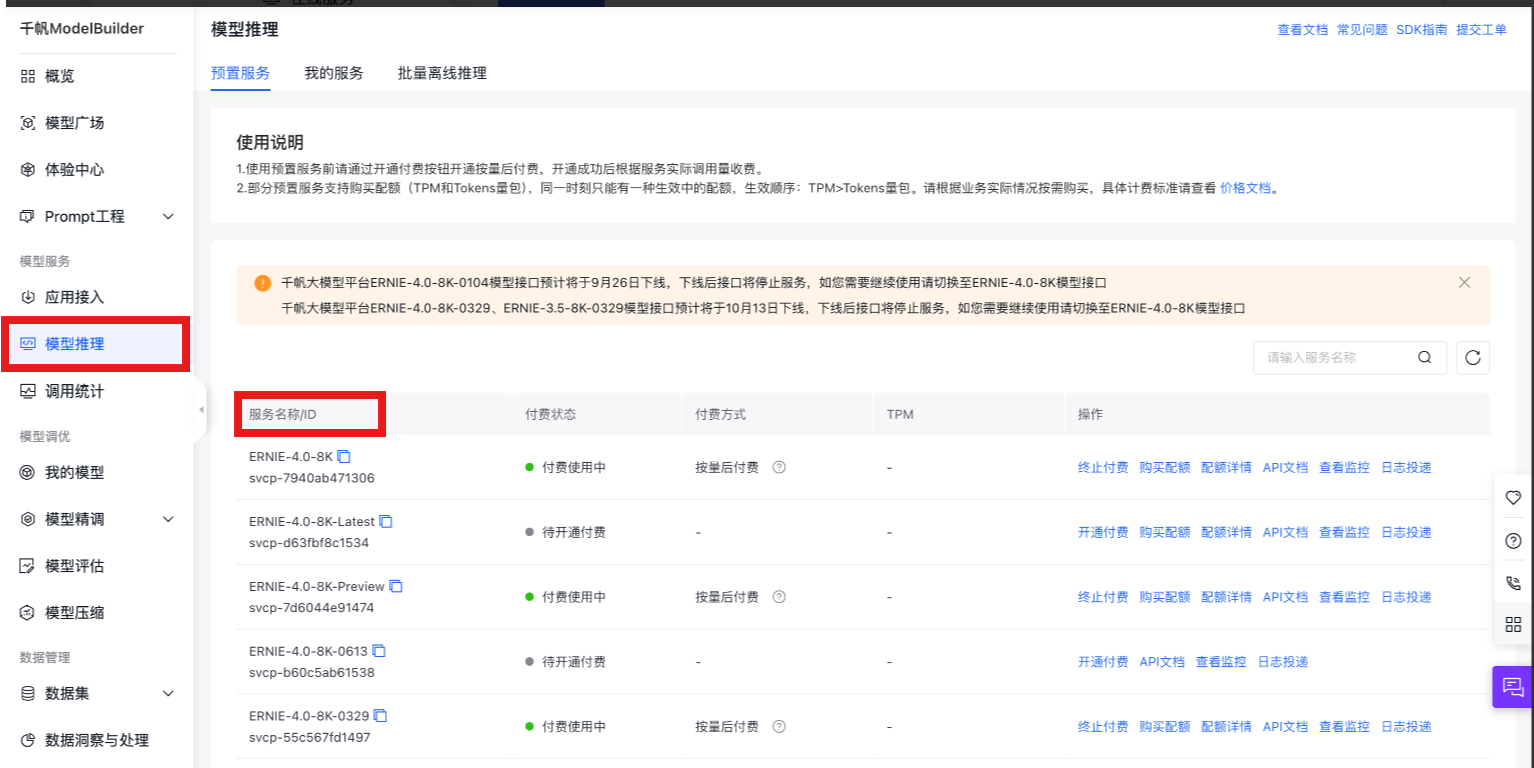1534x768 pixels.
Task: Click the 数据集 database icon
Action: point(28,693)
